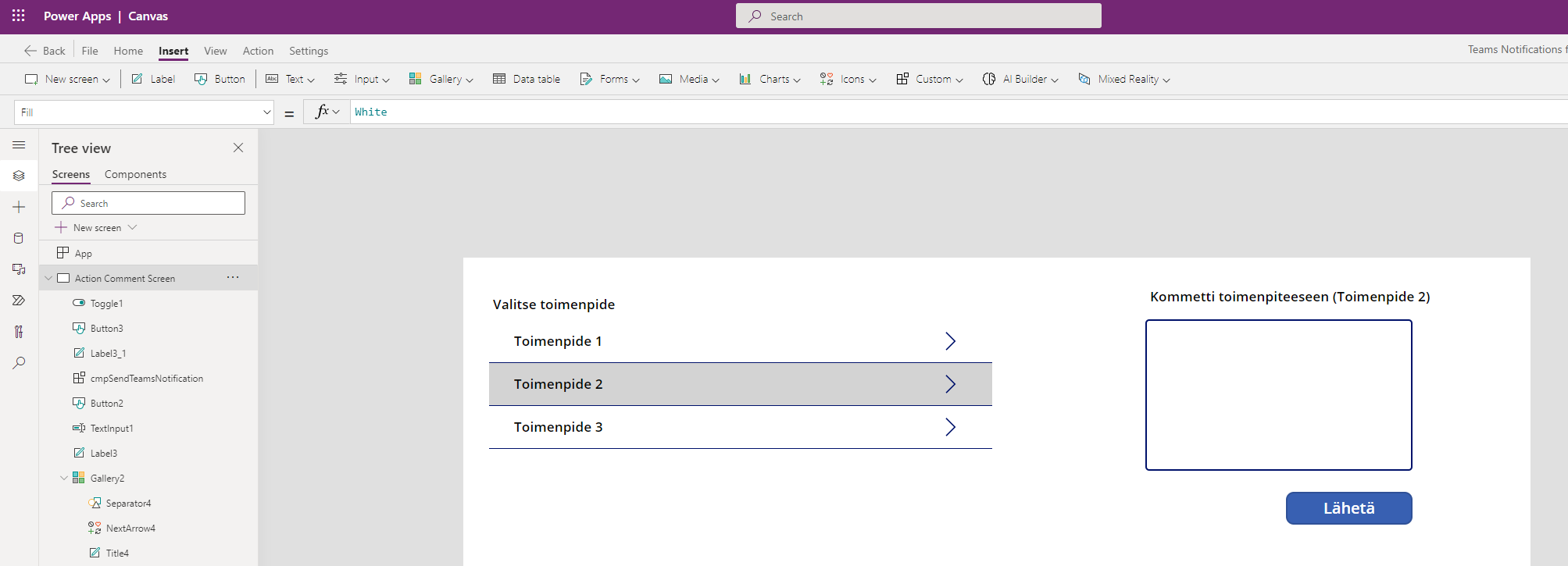
Task: Click the hamburger menu icon in left sidebar
Action: click(19, 145)
